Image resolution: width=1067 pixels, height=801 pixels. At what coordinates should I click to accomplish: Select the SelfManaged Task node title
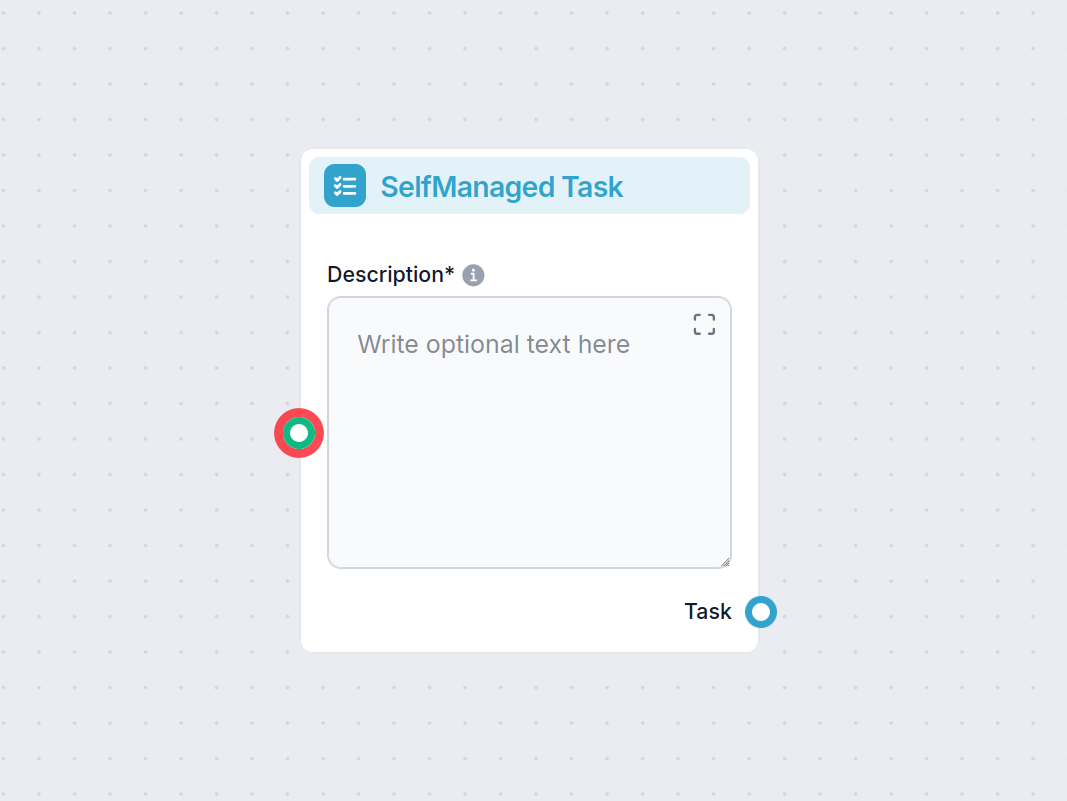coord(502,187)
